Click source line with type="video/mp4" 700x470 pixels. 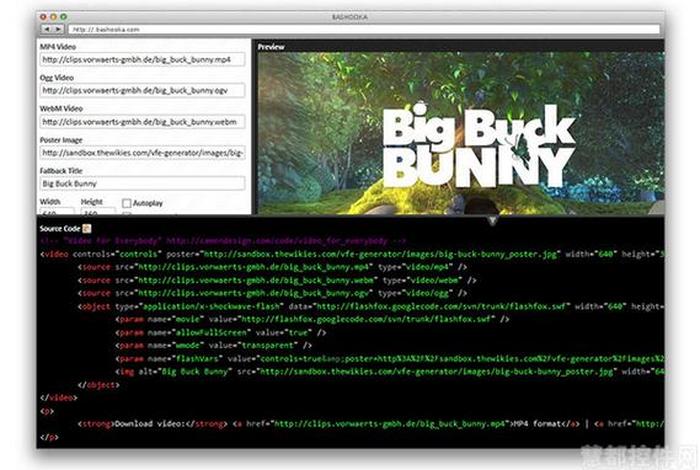point(272,267)
